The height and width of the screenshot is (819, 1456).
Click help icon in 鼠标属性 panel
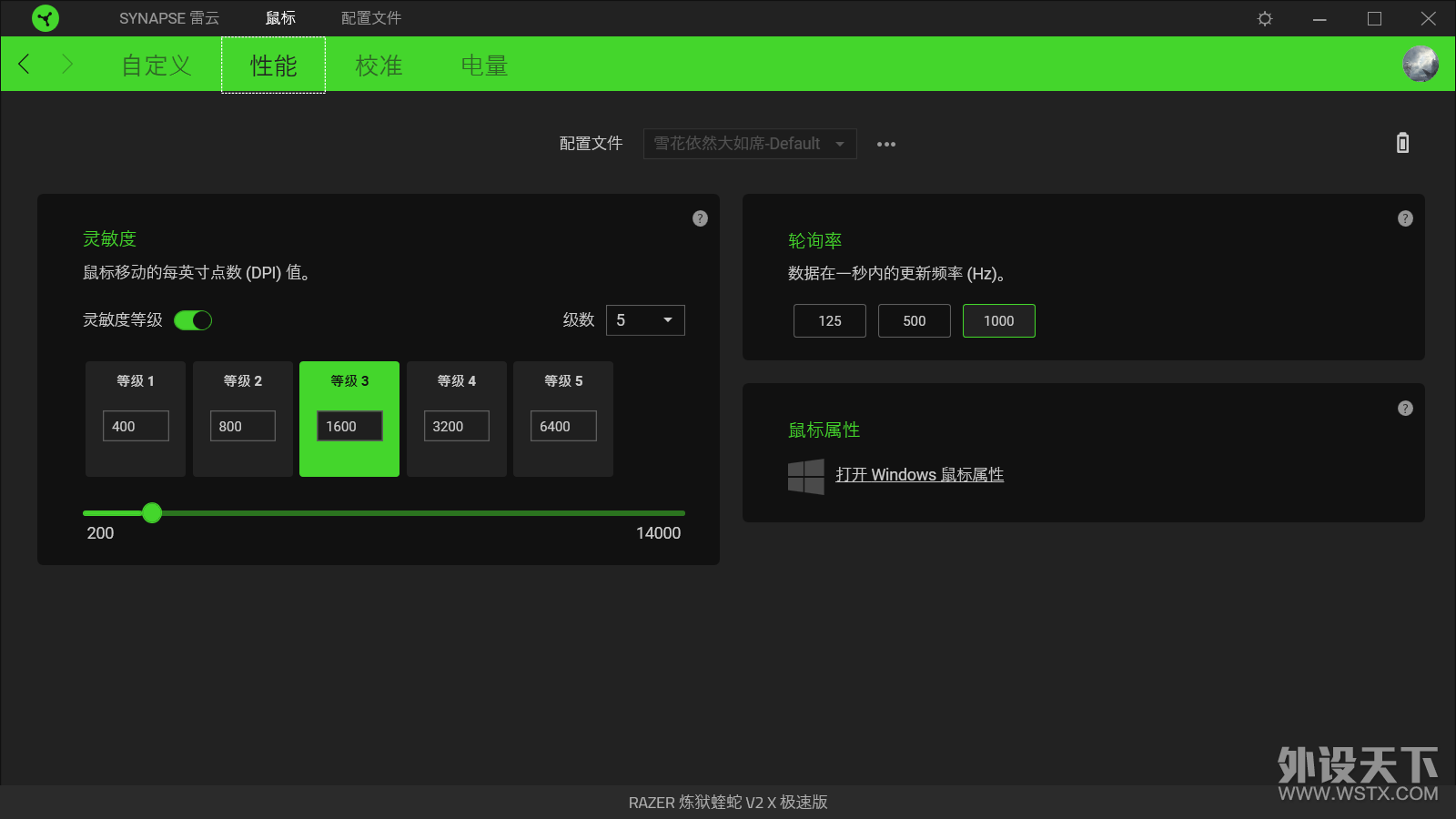coord(1405,409)
